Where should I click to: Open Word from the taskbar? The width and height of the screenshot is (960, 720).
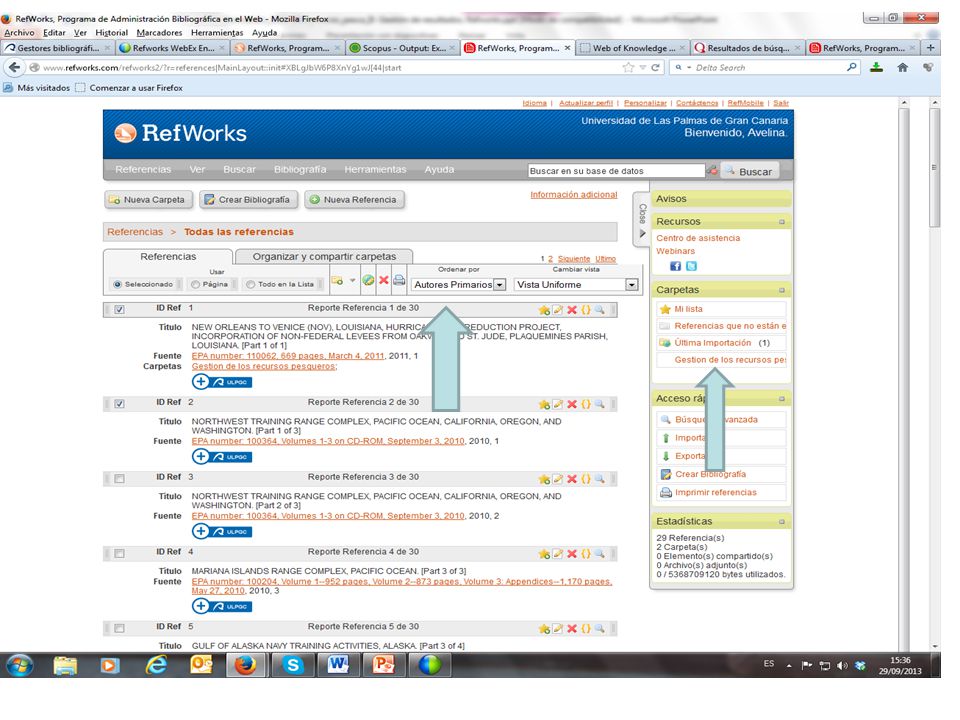[x=338, y=665]
